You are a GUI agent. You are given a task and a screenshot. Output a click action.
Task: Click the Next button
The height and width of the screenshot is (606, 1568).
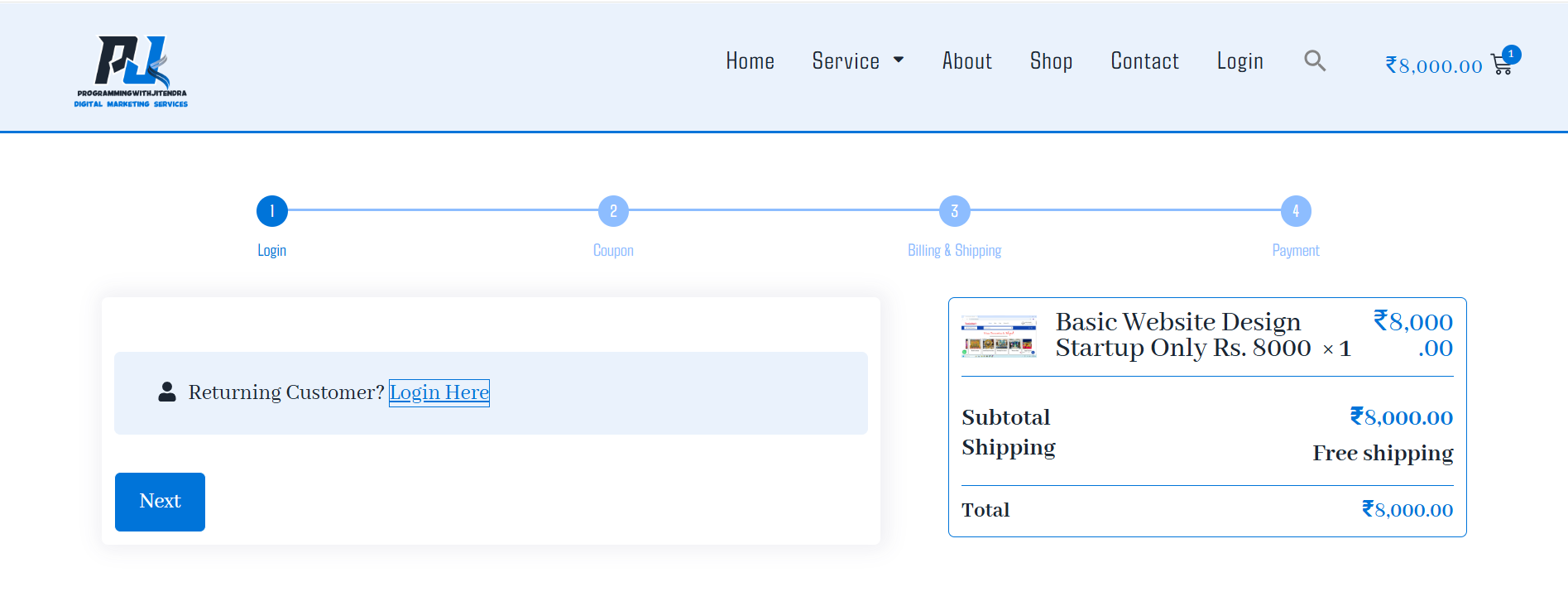pos(160,502)
